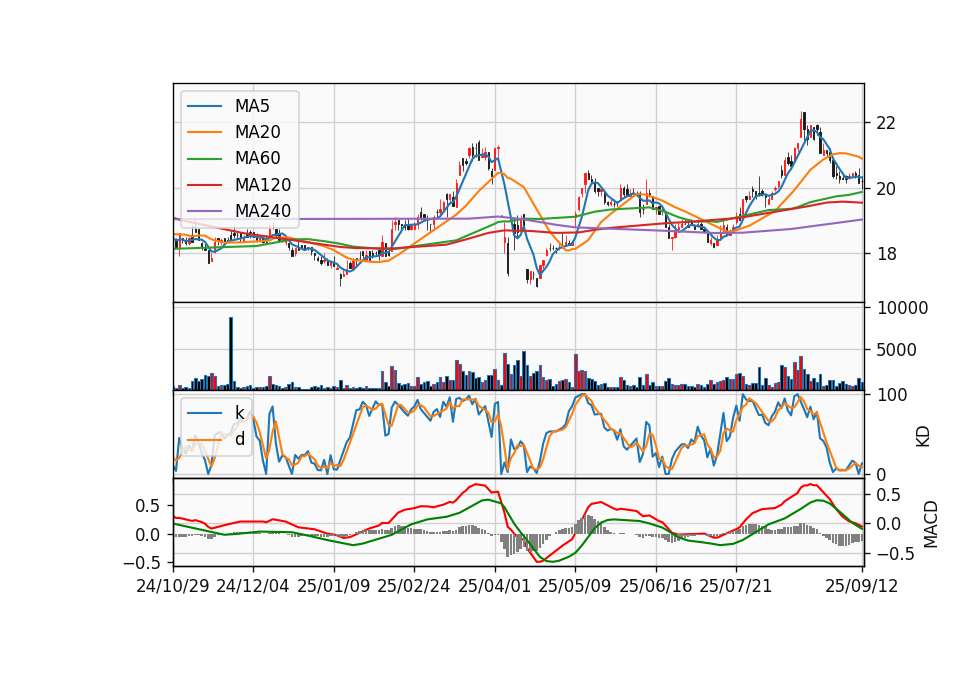Viewport: 960px width, 690px height.
Task: Click the MA120 legend label
Action: pyautogui.click(x=263, y=185)
